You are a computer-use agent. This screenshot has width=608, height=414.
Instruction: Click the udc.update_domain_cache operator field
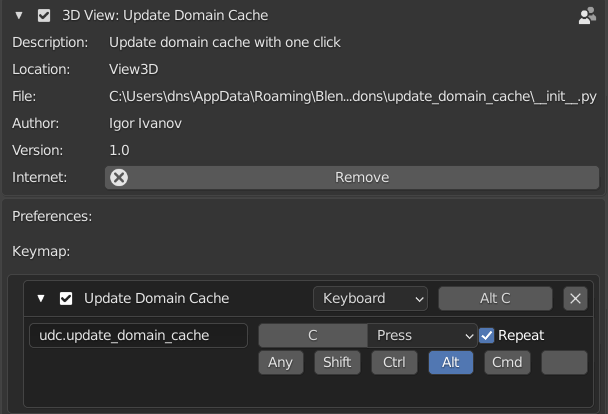138,335
